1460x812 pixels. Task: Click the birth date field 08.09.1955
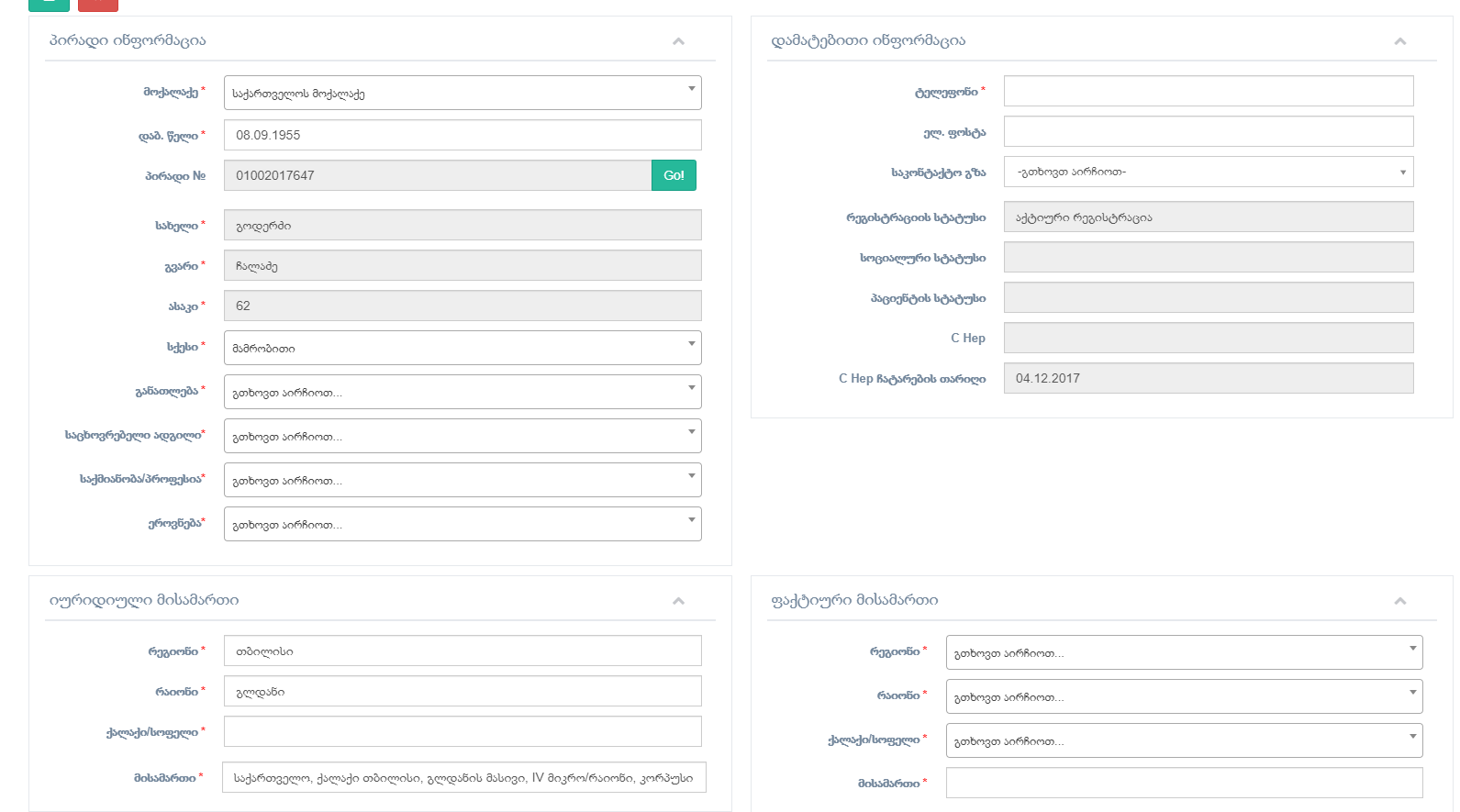tap(463, 135)
